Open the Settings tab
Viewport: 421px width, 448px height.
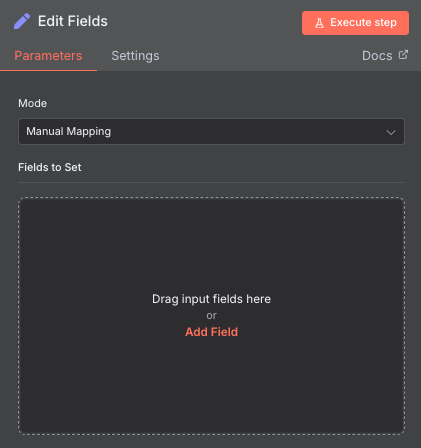coord(135,56)
